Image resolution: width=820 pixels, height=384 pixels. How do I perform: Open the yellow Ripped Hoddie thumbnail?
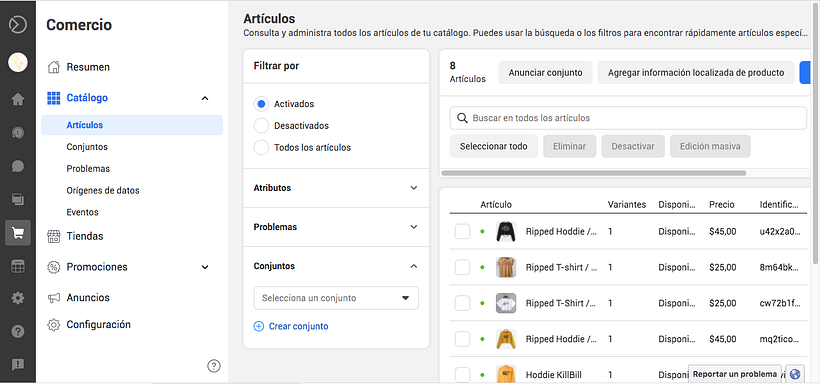(506, 339)
